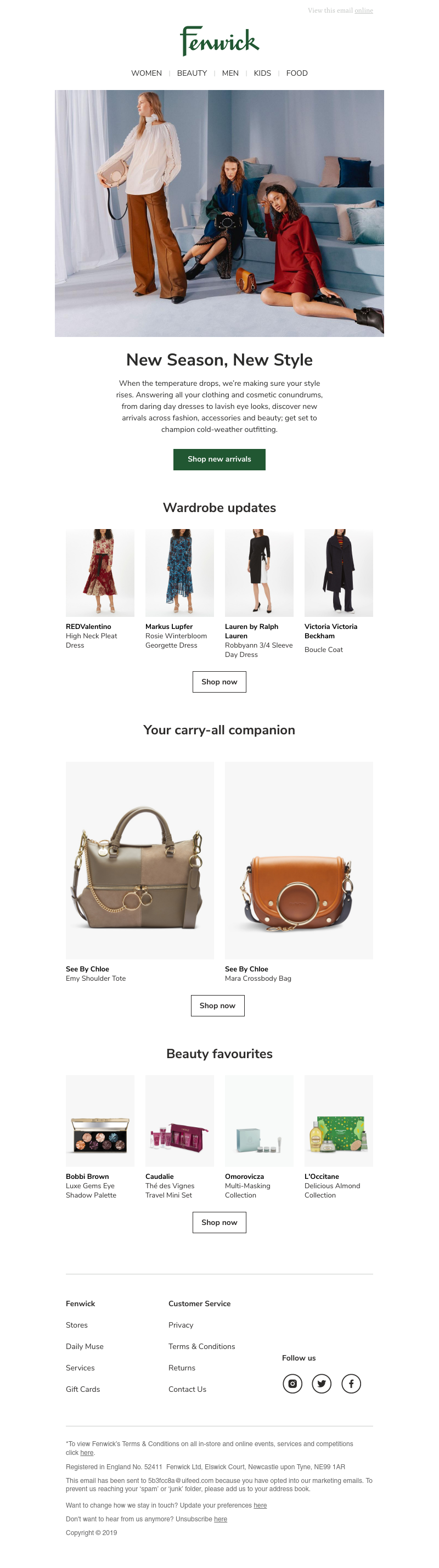
Task: Open the REDValentino dress thumbnail
Action: coord(100,573)
